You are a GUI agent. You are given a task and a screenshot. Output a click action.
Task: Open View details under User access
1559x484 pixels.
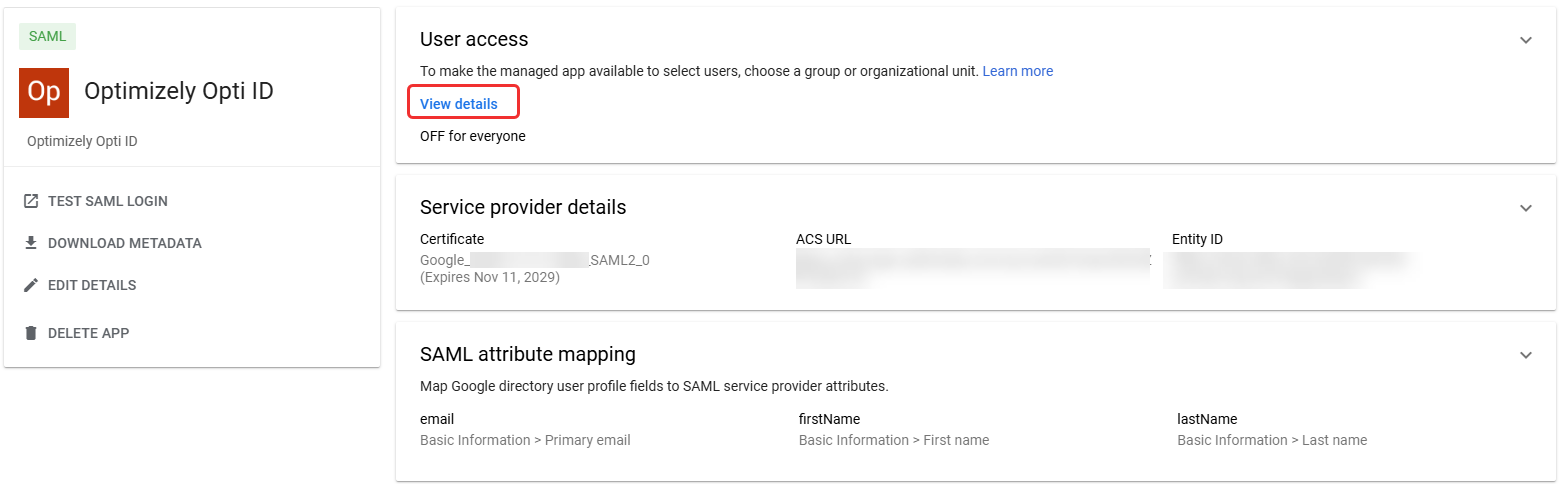459,104
